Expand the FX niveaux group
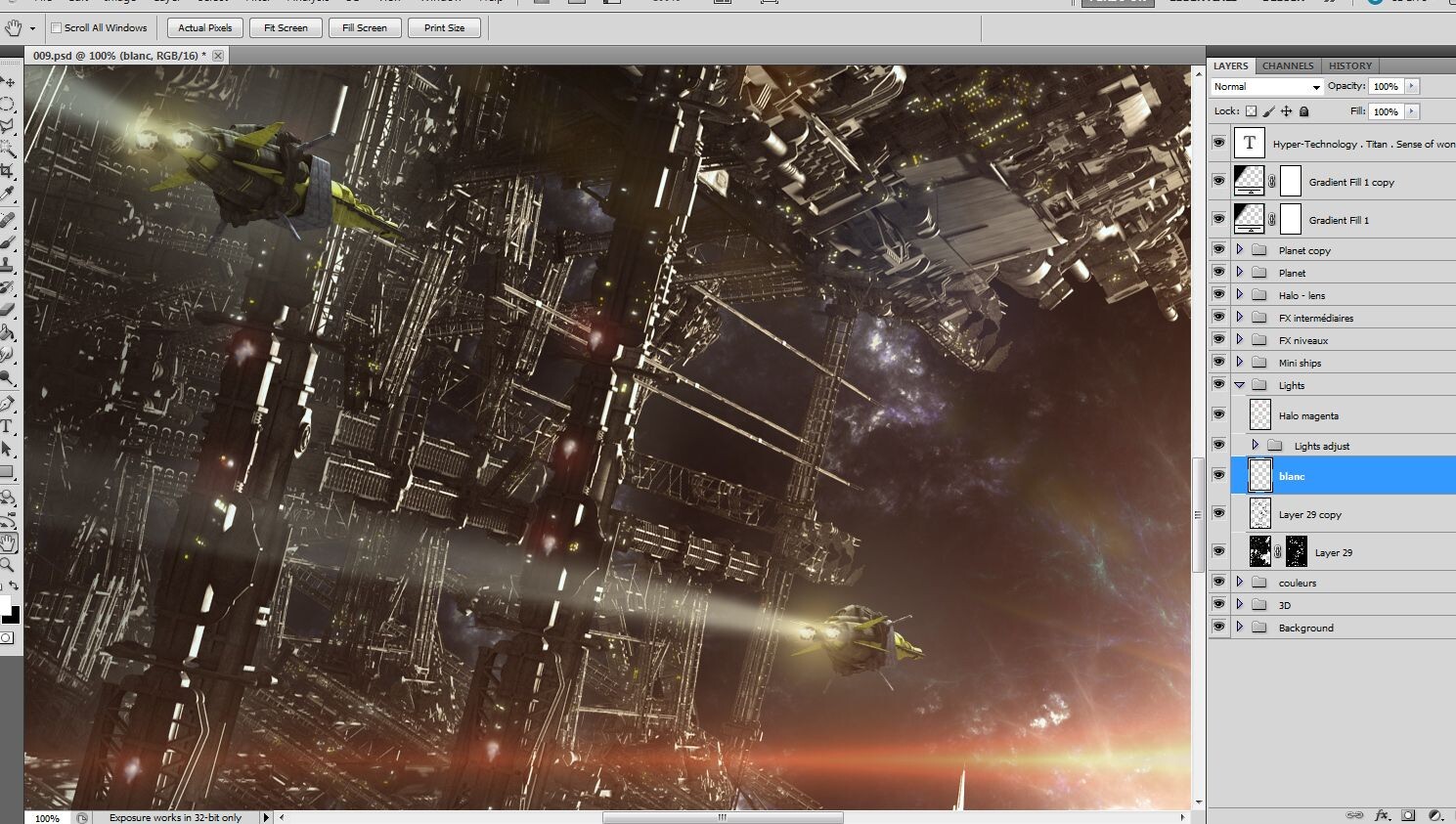 [1240, 339]
